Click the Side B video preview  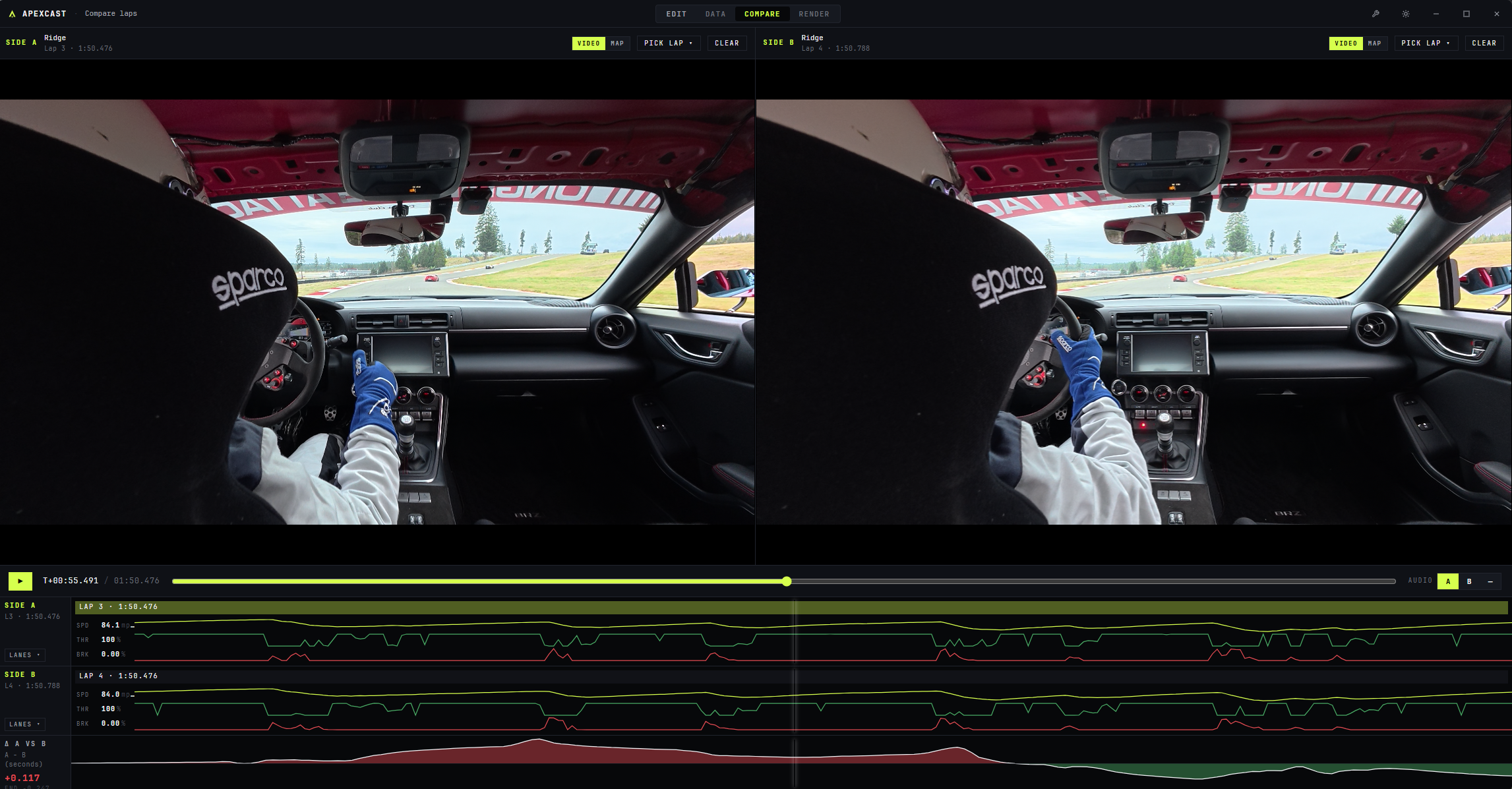pyautogui.click(x=1134, y=312)
